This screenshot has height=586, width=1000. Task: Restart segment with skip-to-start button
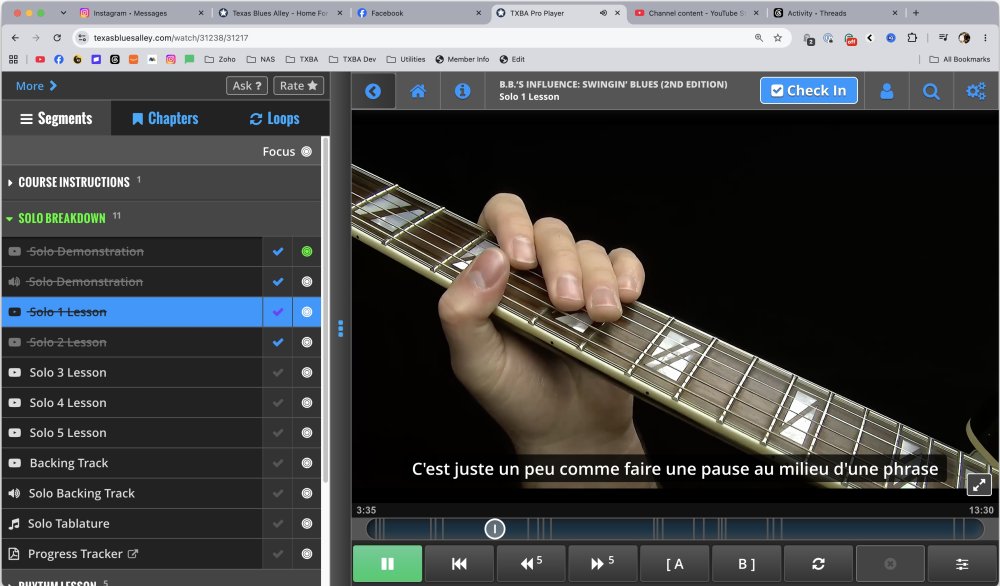coord(459,564)
